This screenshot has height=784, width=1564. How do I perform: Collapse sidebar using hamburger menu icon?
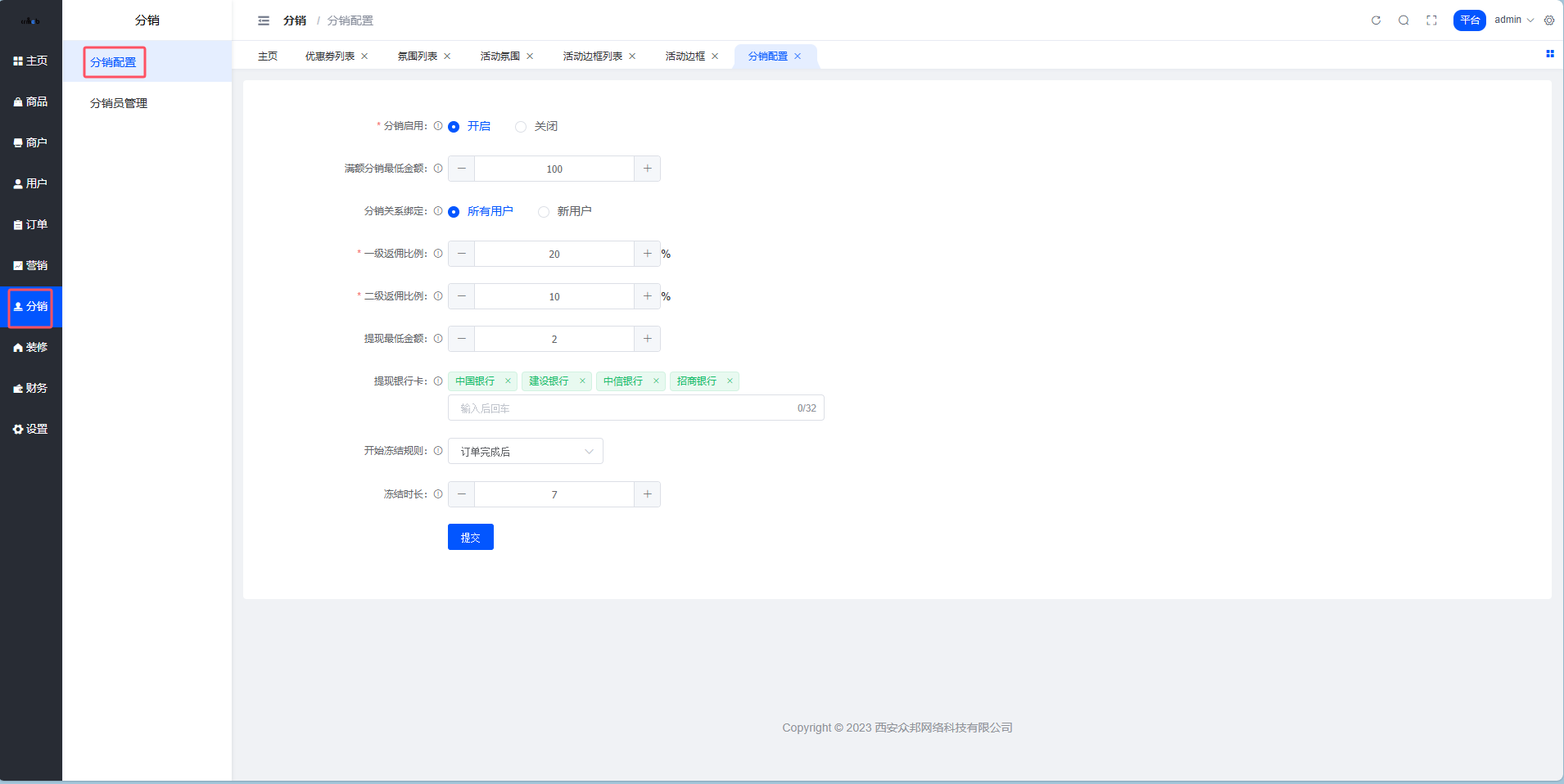tap(264, 20)
